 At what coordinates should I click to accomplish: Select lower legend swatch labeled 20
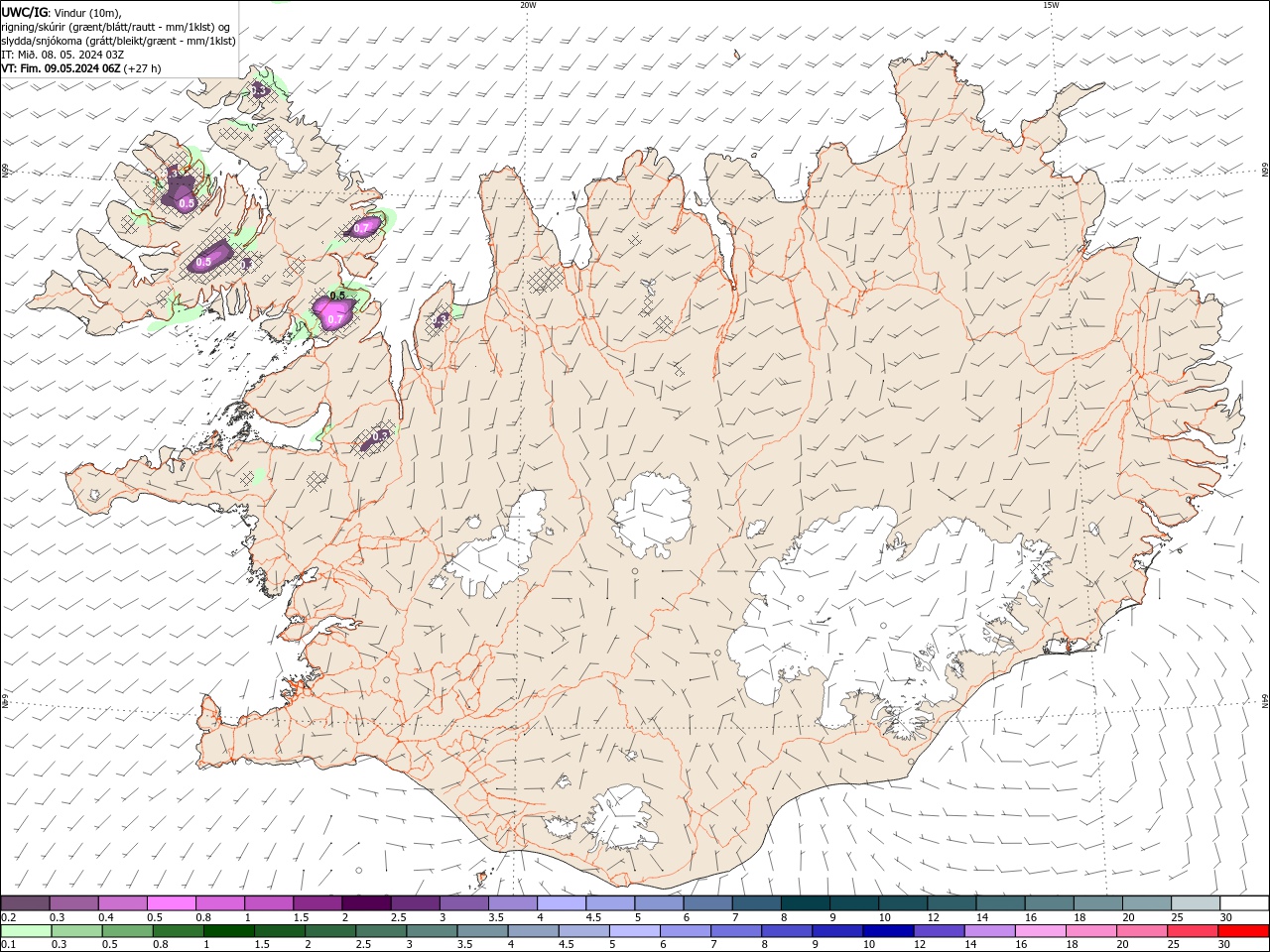[x=1141, y=931]
